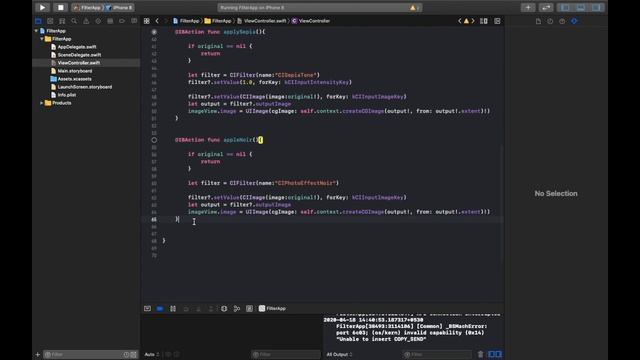Screen dimensions: 640x360
Task: Stop the running app
Action: pyautogui.click(x=60, y=7)
